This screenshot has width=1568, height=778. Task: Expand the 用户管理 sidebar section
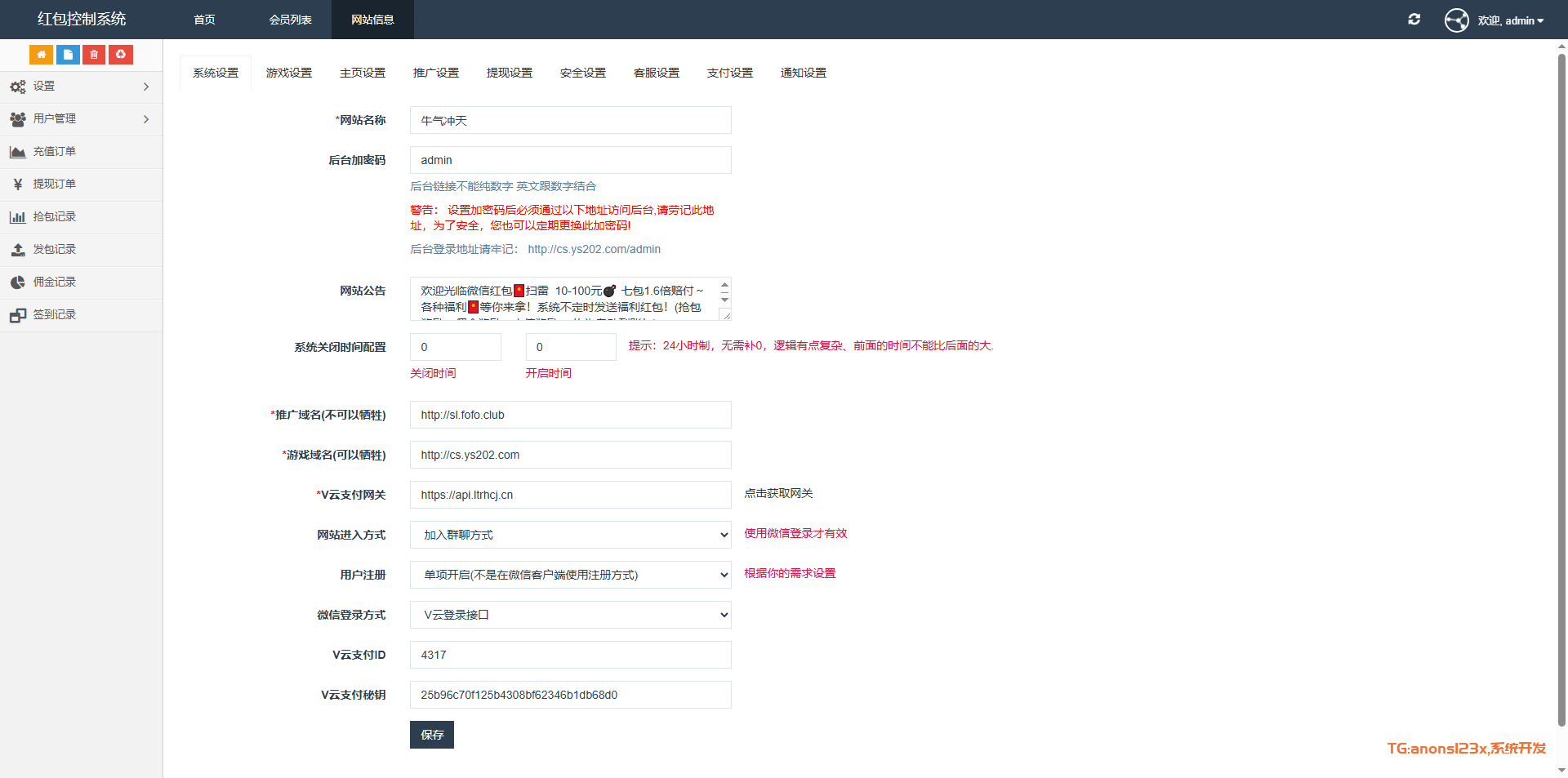[x=80, y=119]
